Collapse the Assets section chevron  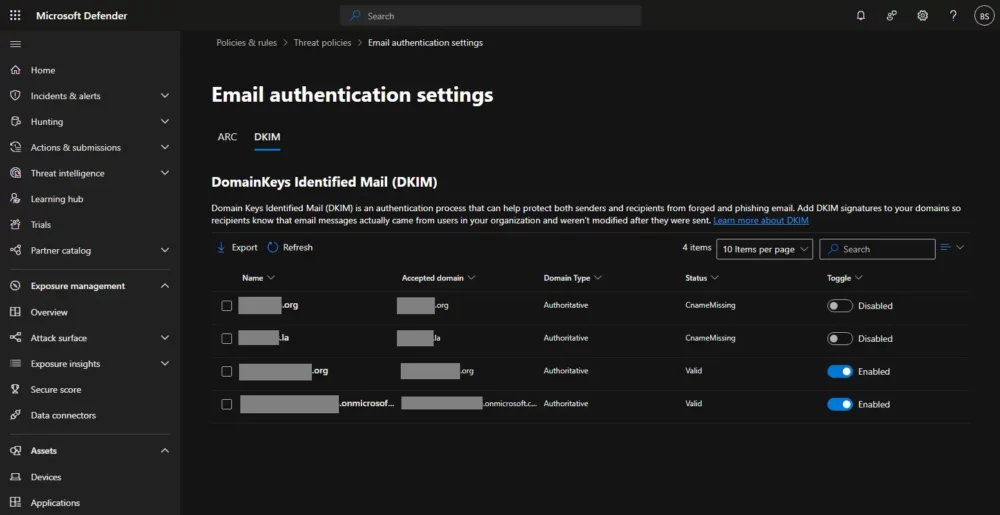[165, 451]
